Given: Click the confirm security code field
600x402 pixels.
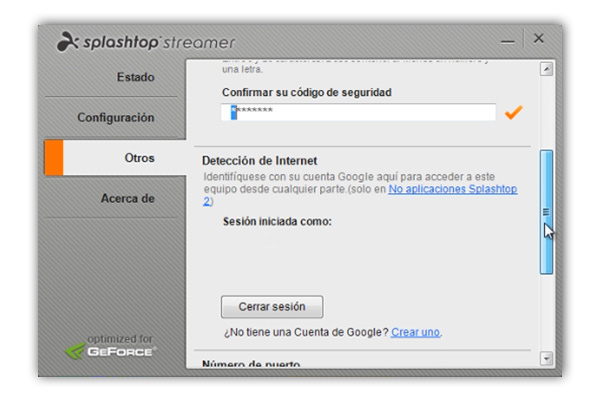Looking at the screenshot, I should point(358,112).
